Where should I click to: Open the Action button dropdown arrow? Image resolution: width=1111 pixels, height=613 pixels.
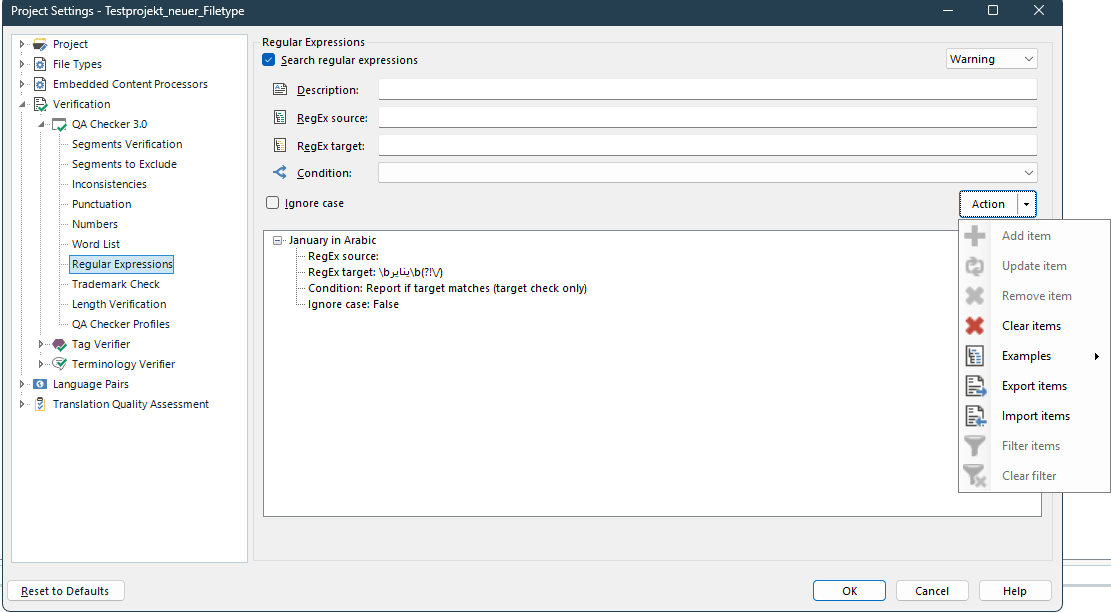(x=1025, y=203)
